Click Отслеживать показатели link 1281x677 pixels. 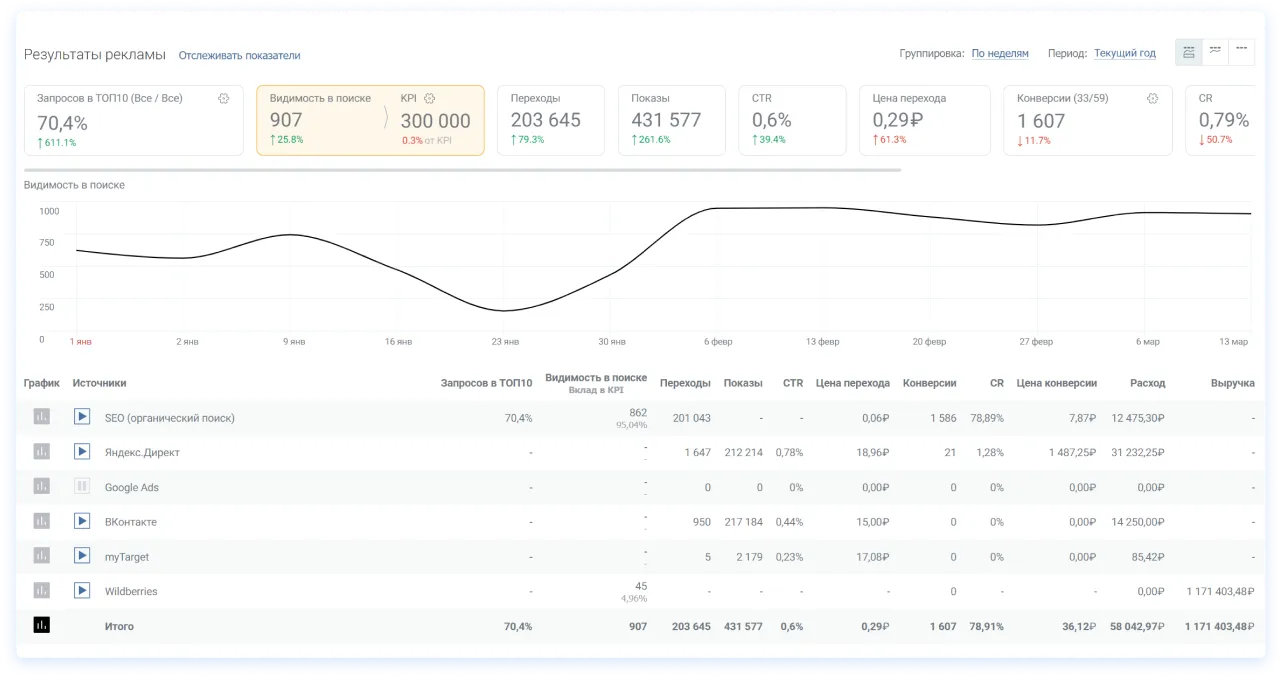click(x=240, y=56)
